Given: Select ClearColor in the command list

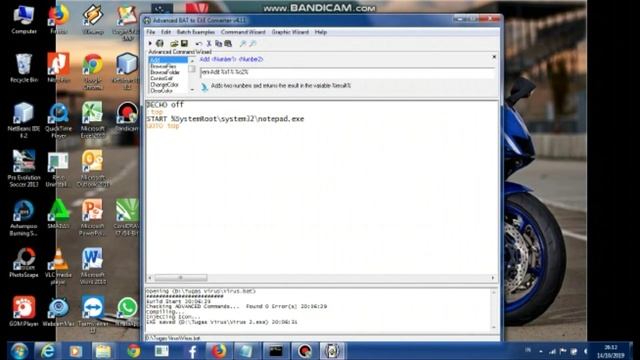Looking at the screenshot, I should pos(168,90).
